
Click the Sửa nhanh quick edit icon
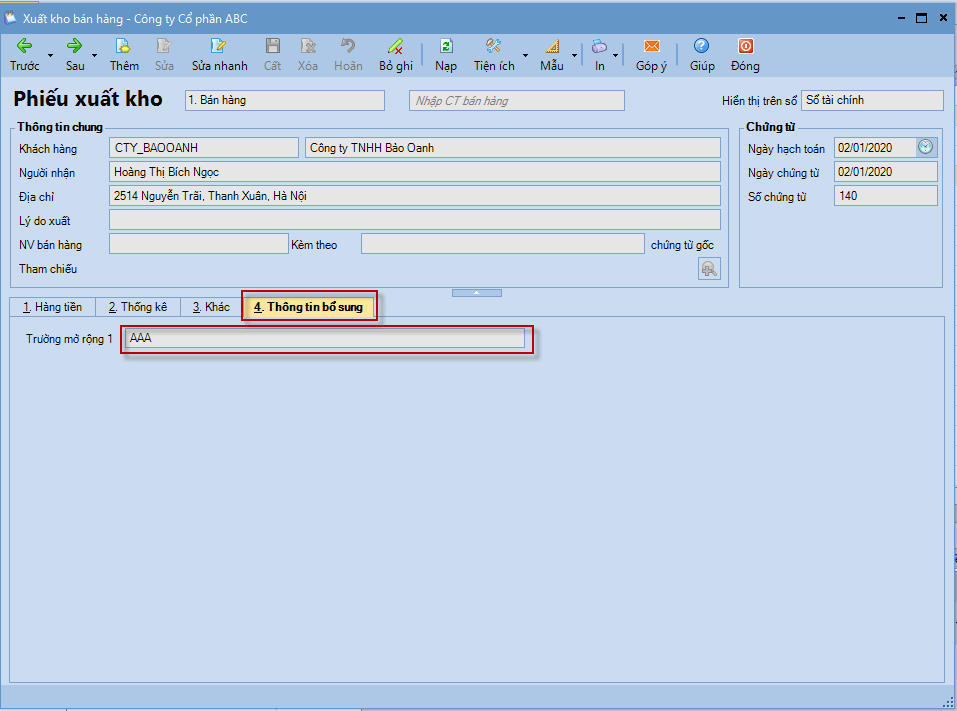coord(219,46)
